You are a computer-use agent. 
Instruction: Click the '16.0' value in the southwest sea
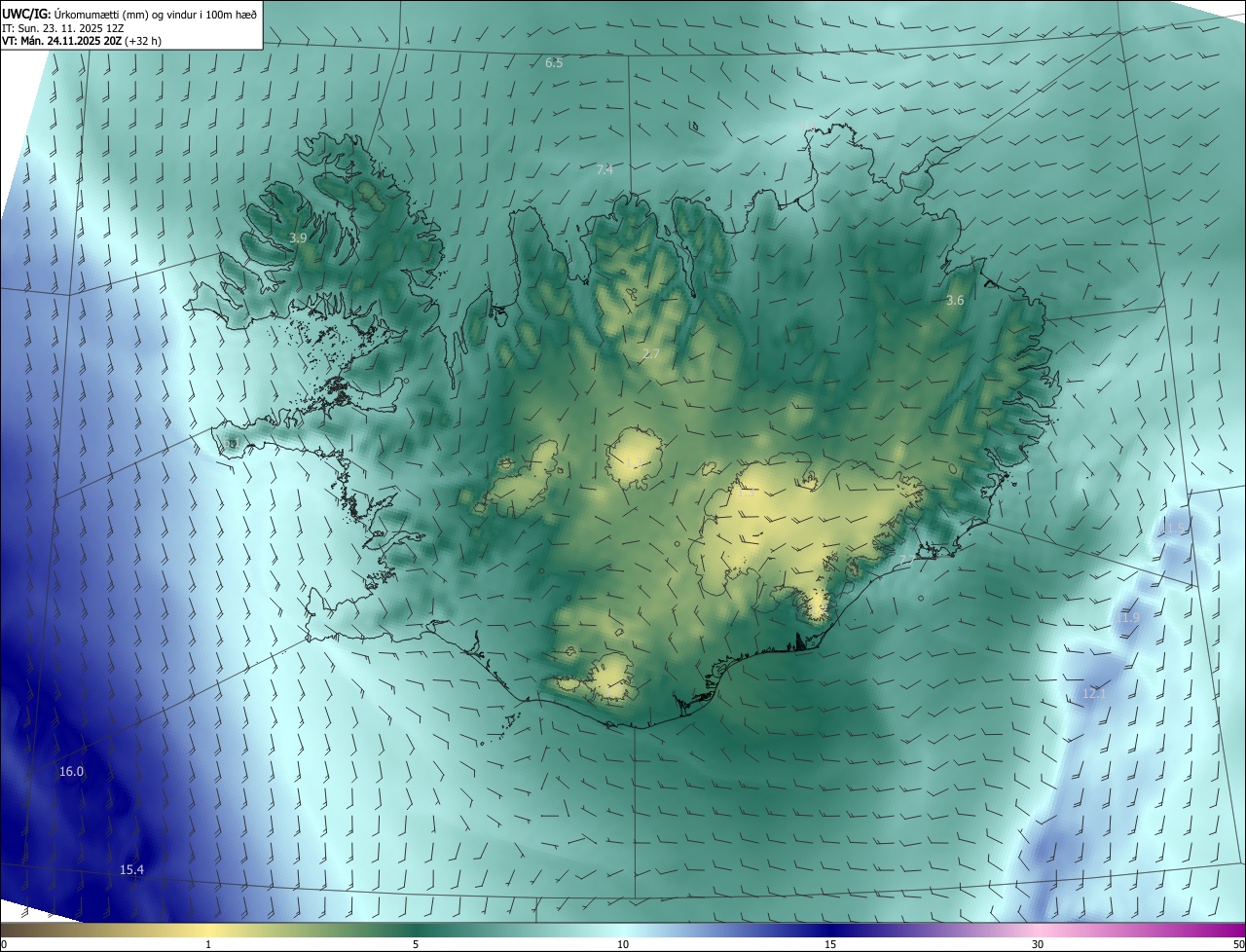(71, 771)
